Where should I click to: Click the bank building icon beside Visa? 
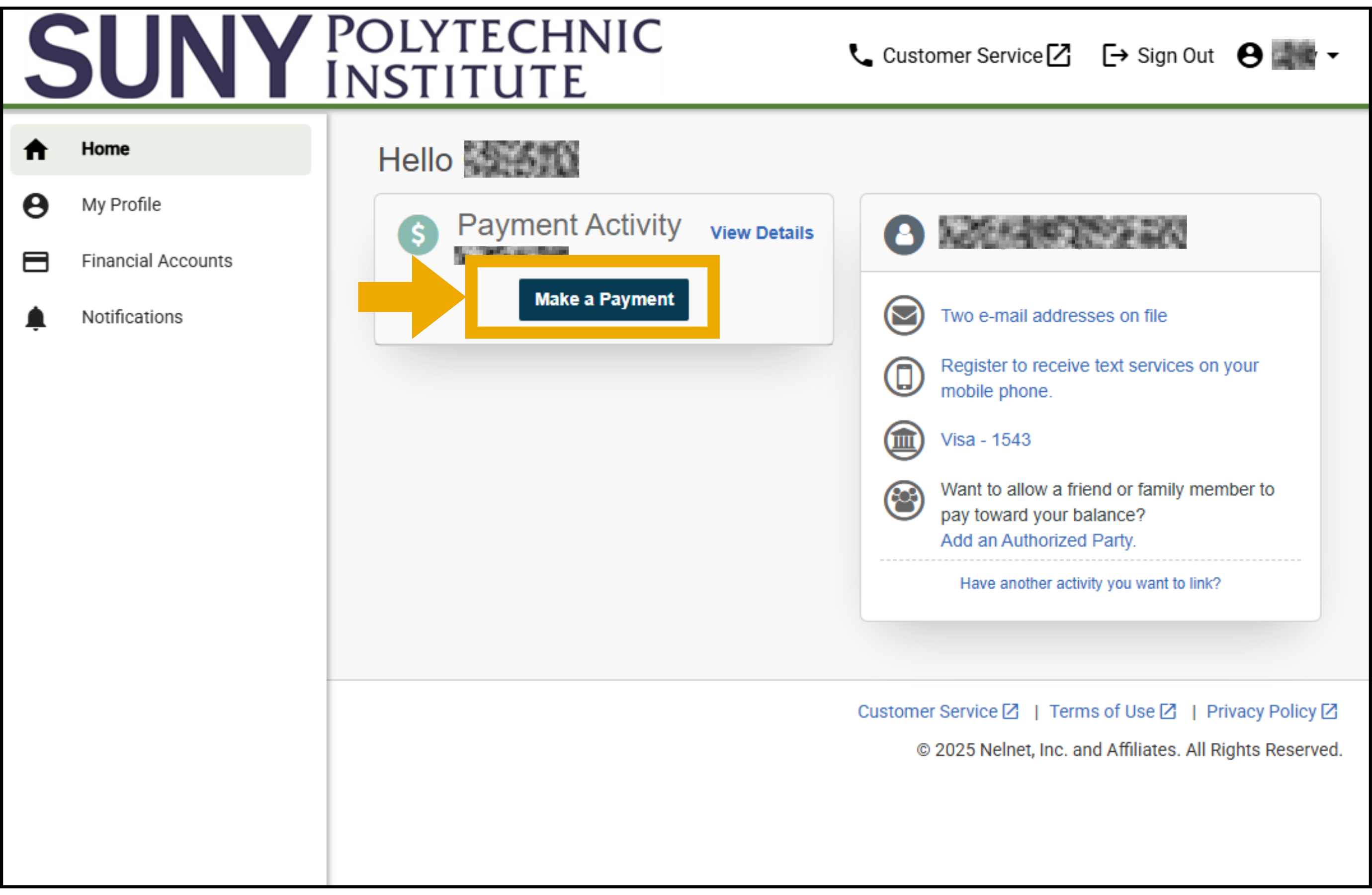click(903, 440)
